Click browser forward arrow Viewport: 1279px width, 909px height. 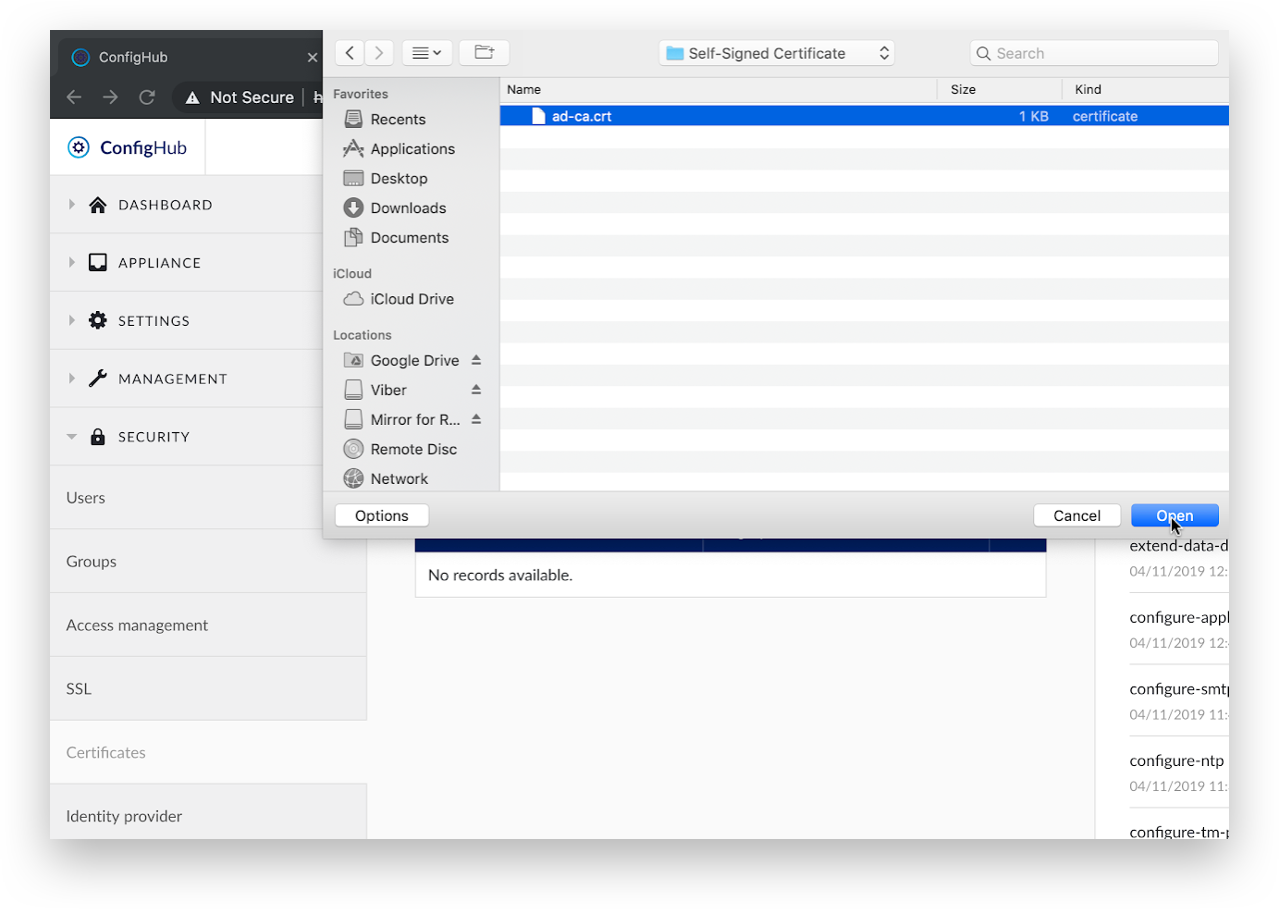[110, 97]
